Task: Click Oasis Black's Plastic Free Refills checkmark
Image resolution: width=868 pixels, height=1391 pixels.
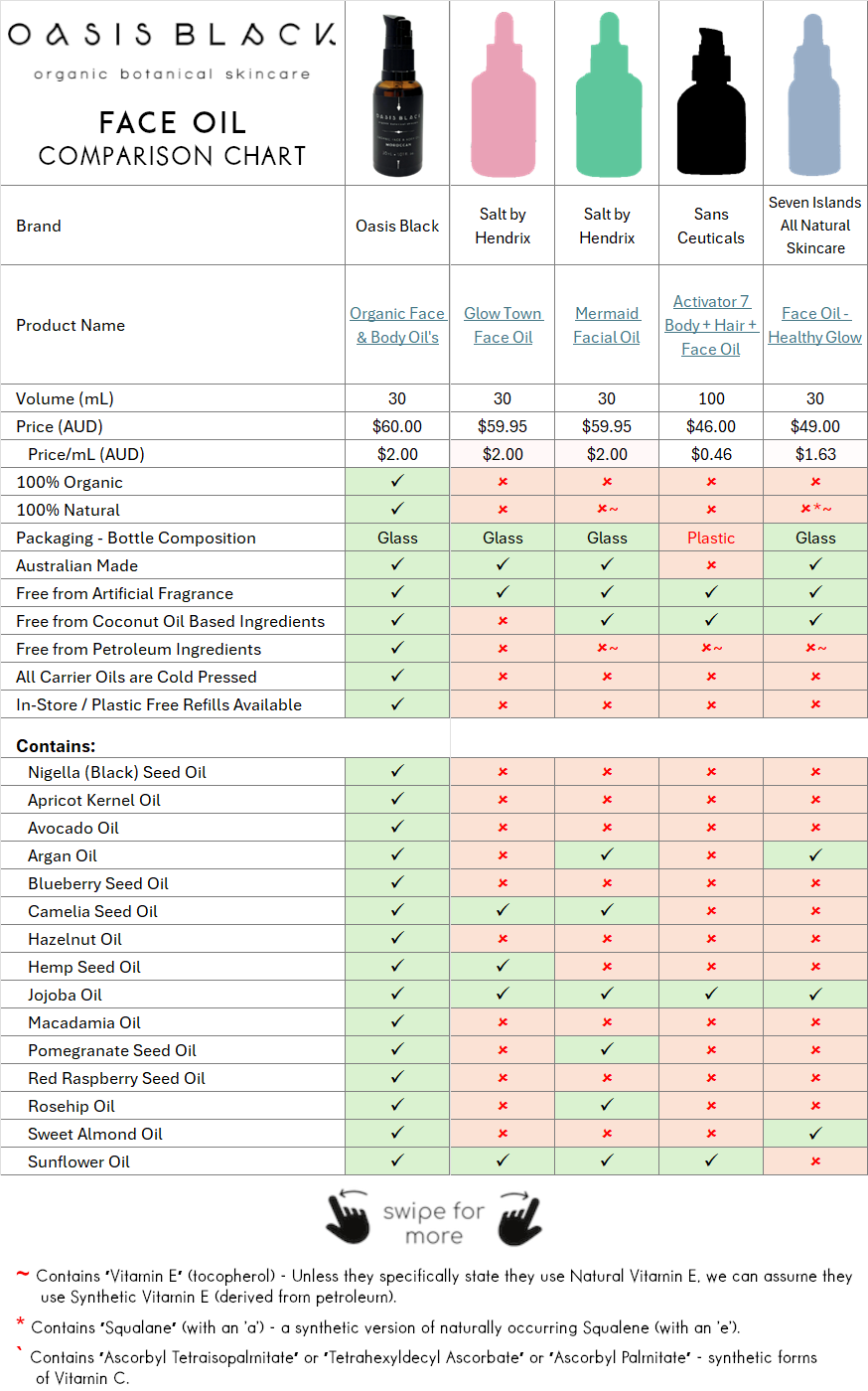Action: 397,703
